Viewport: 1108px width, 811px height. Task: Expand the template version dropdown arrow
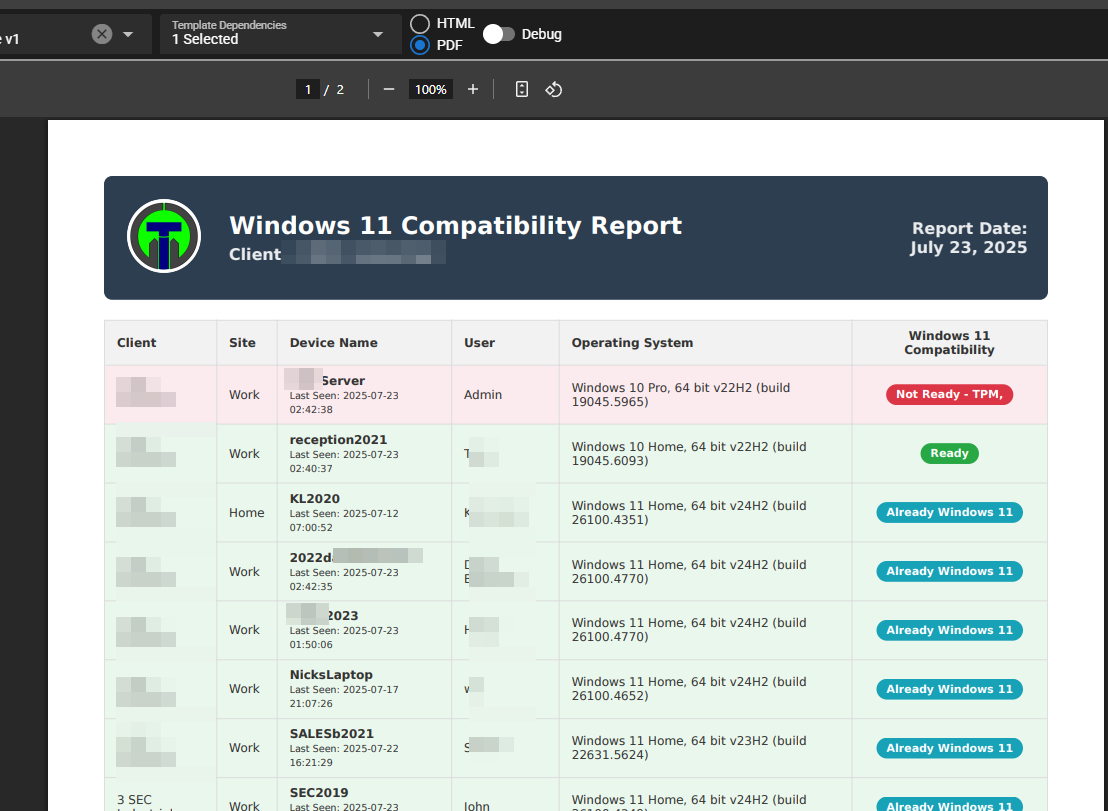128,34
